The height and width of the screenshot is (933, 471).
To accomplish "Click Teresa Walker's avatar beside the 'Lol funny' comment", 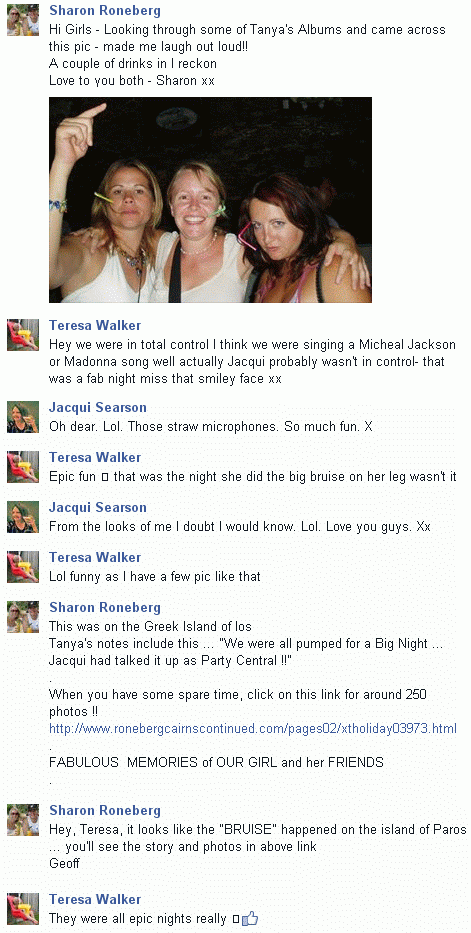I will click(23, 566).
